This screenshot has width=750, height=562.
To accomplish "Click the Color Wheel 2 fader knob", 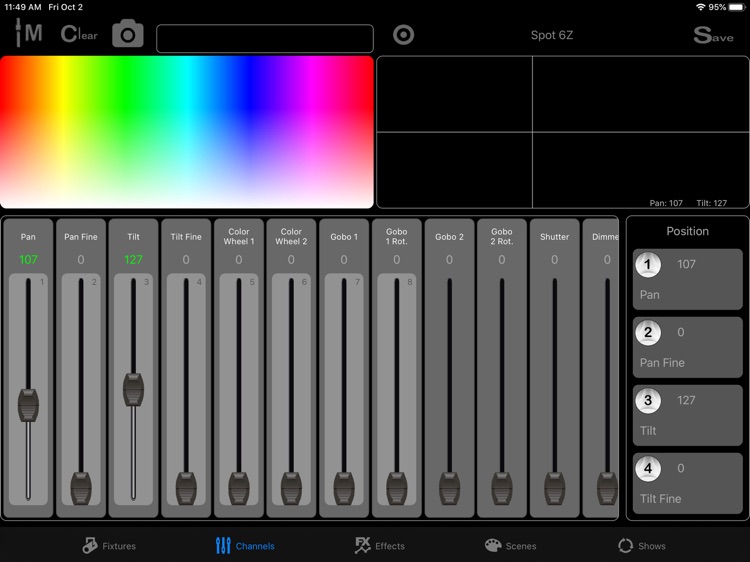I will [x=291, y=488].
